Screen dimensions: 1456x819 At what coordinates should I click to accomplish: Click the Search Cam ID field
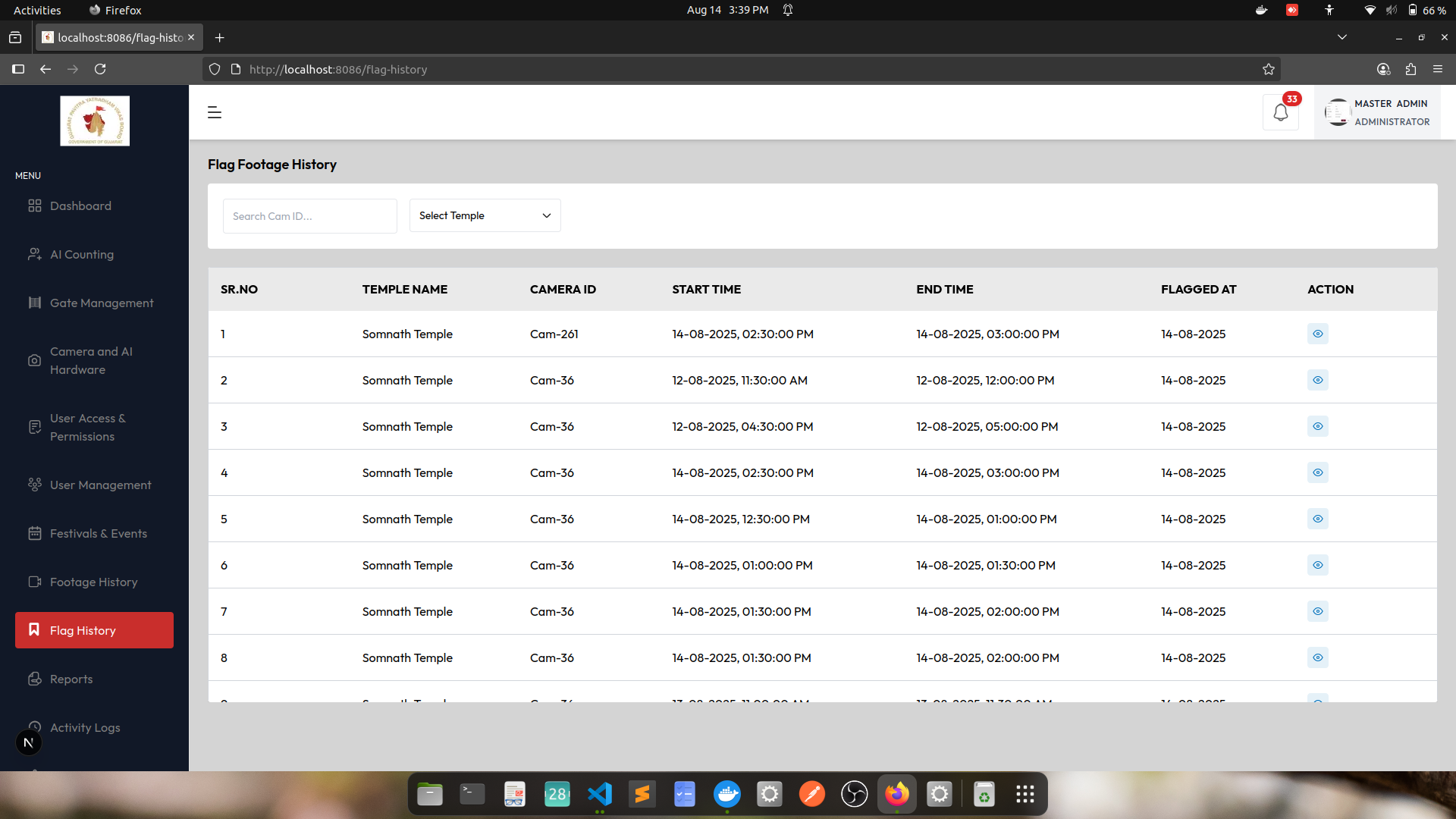click(x=309, y=216)
